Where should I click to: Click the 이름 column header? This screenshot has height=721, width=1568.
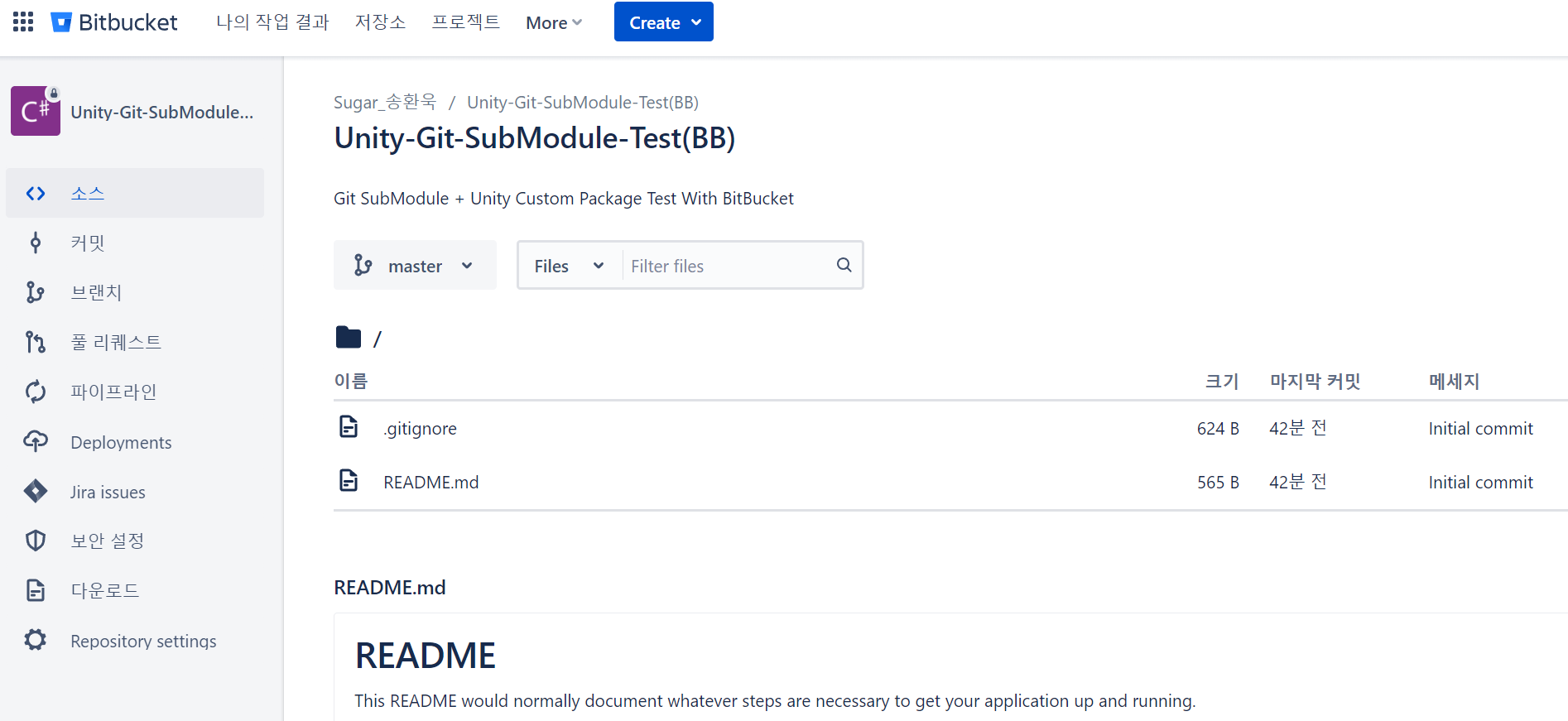coord(351,381)
